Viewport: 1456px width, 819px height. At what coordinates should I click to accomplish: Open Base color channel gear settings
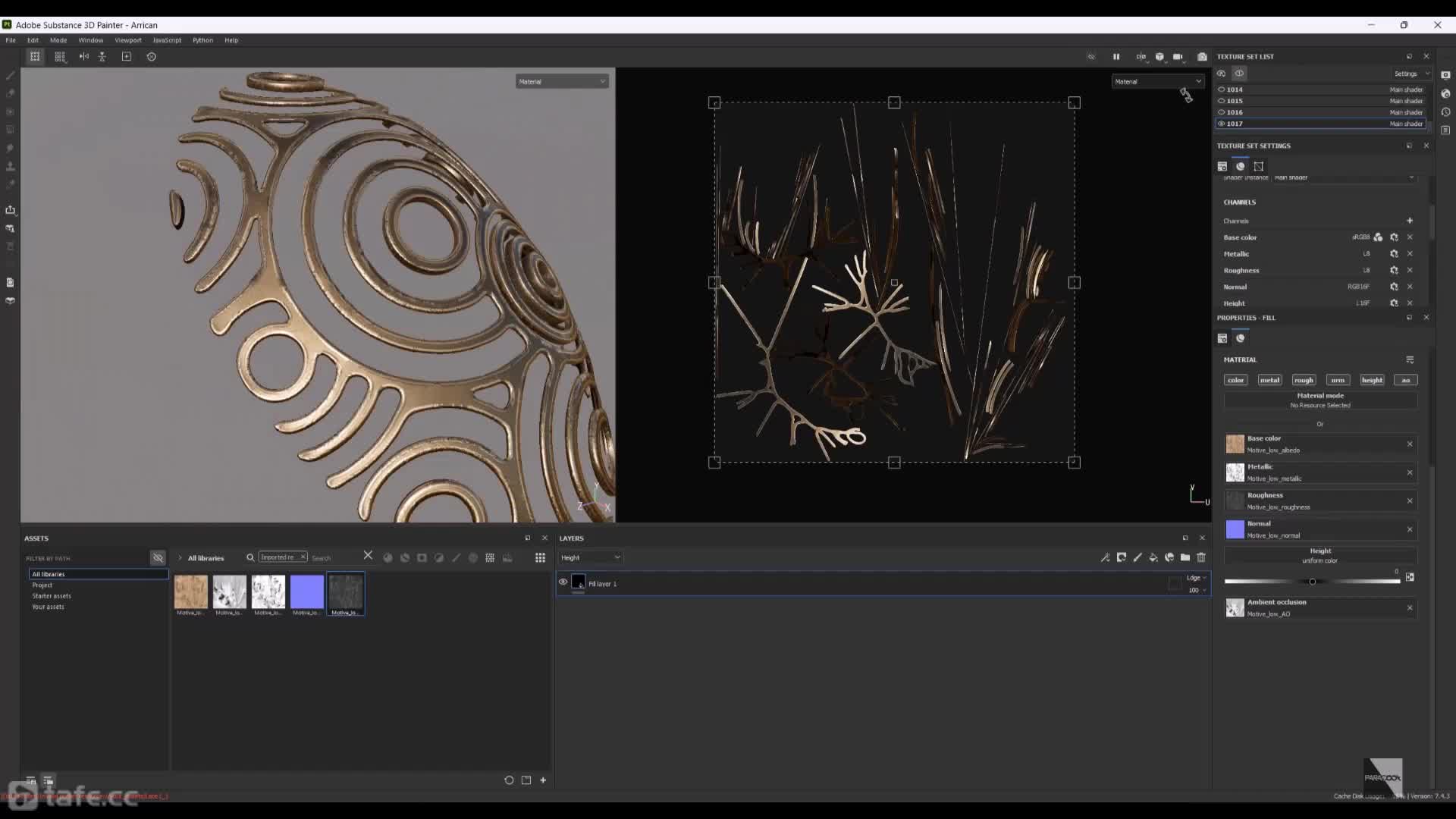[x=1394, y=237]
